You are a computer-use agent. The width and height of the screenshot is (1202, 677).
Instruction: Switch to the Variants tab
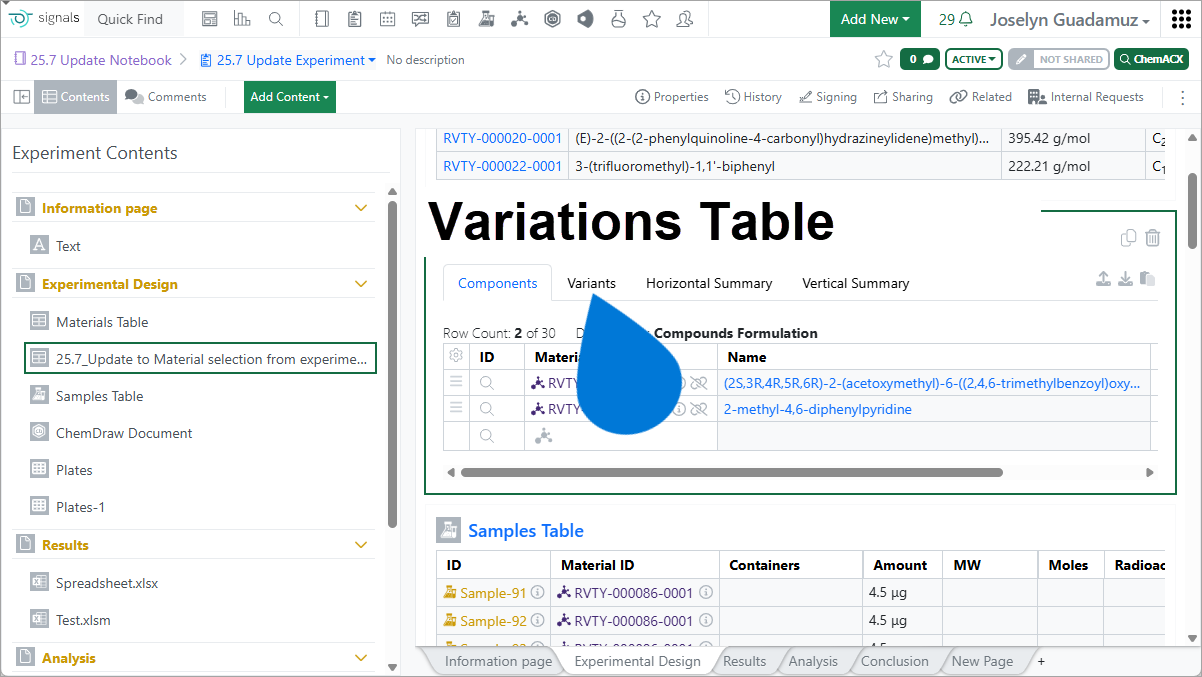click(x=591, y=283)
